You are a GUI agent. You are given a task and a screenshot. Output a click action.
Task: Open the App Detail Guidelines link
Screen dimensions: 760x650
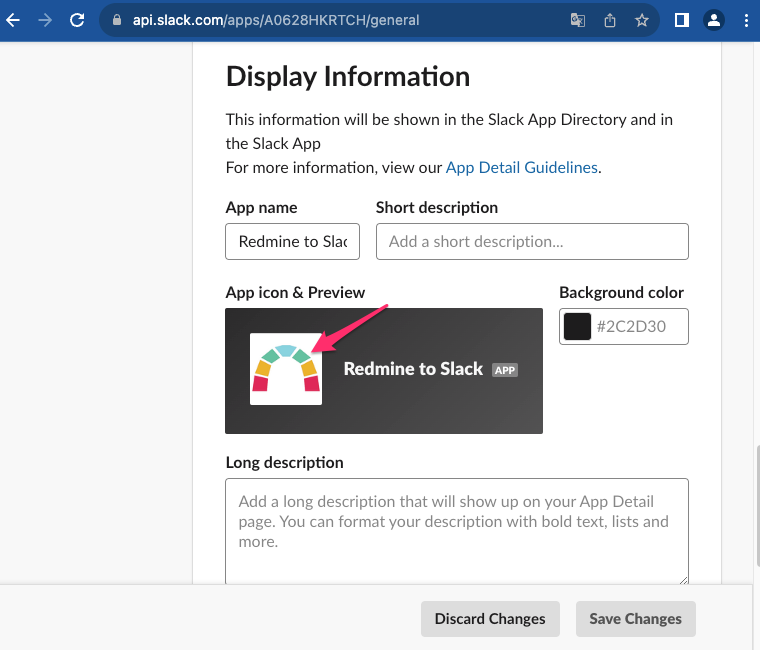pos(521,167)
